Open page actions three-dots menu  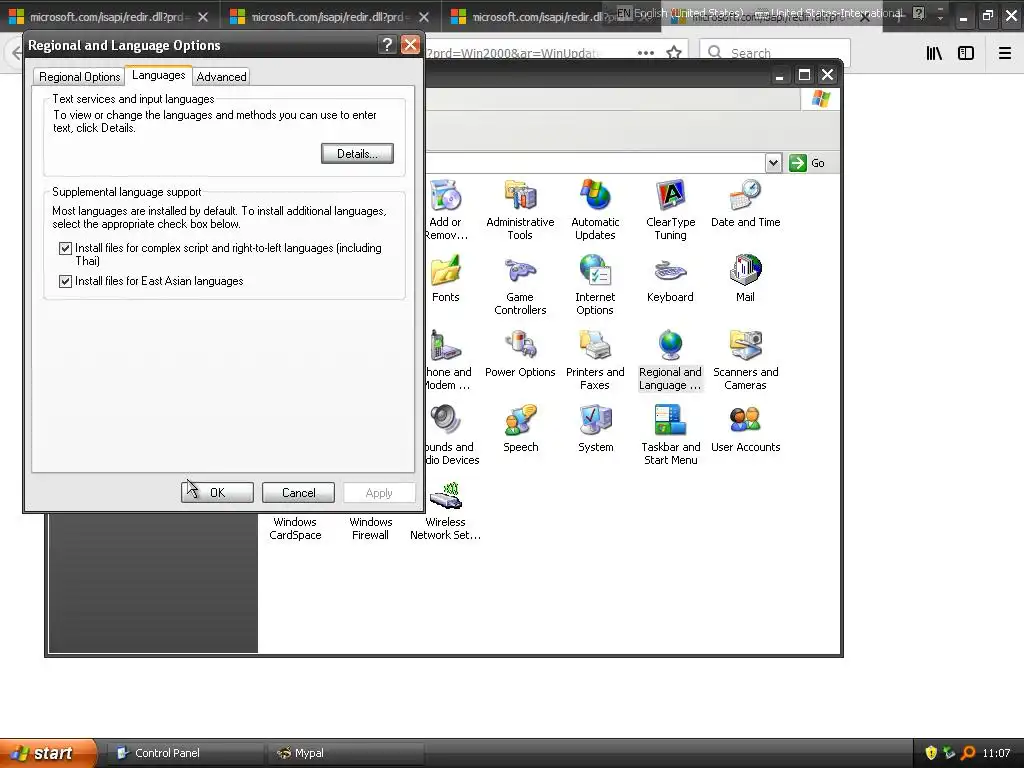pos(646,52)
